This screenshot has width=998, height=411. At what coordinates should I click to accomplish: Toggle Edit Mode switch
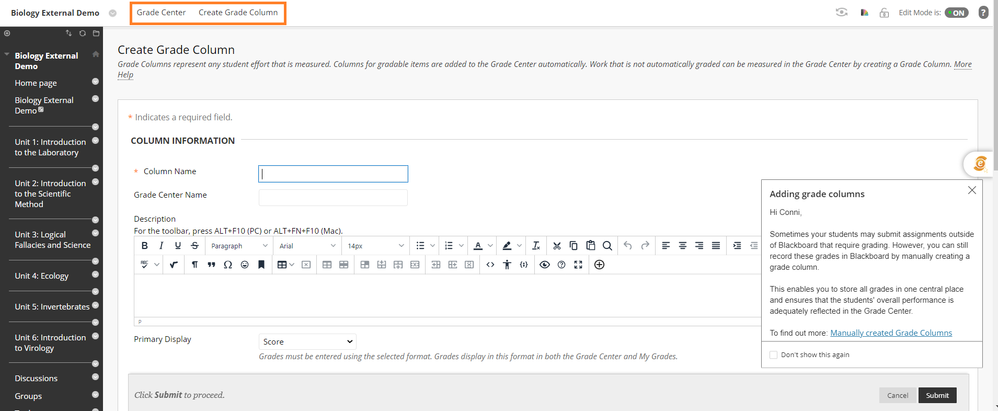pos(956,13)
